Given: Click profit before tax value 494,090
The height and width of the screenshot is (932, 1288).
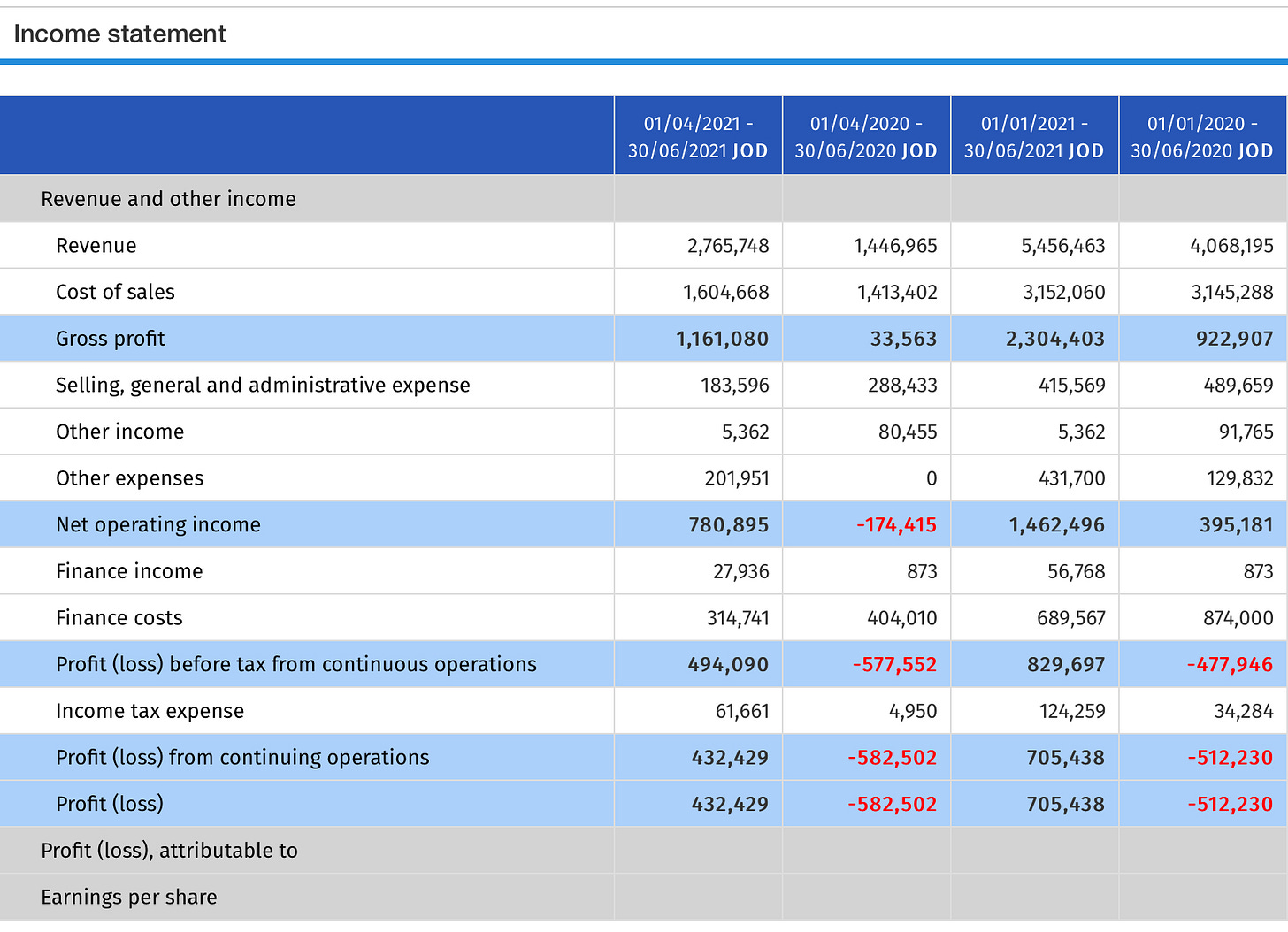Looking at the screenshot, I should pyautogui.click(x=729, y=664).
